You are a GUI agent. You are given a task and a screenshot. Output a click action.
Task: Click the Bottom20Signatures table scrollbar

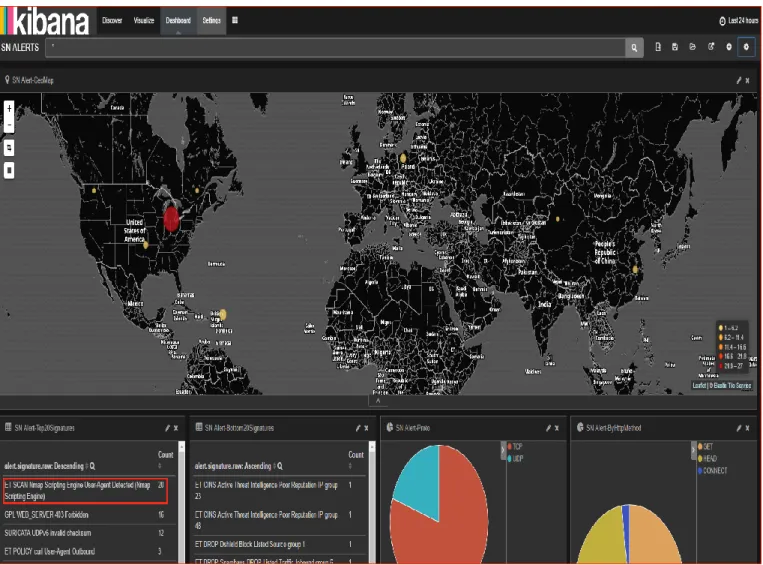point(372,501)
